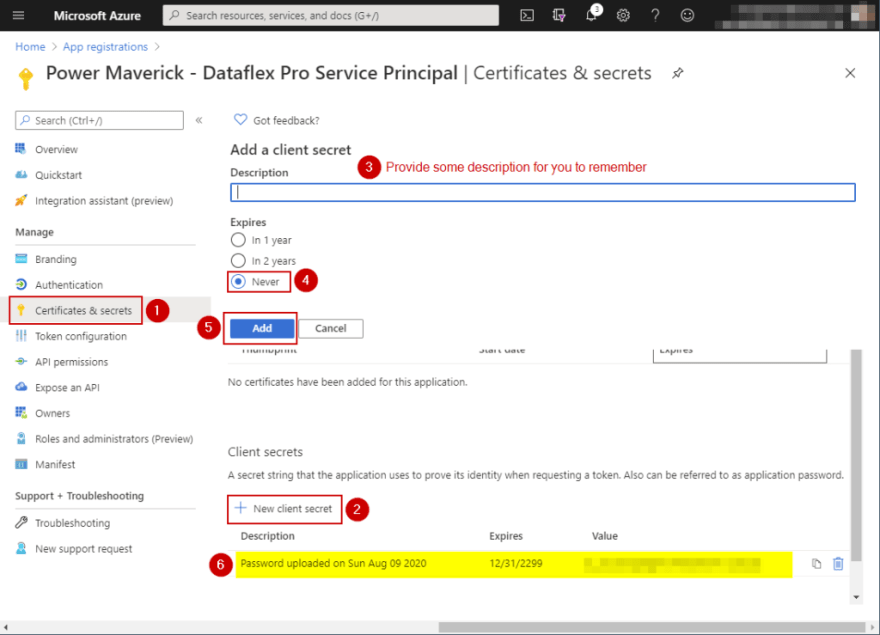Click the Integration assistant rocket icon
880x635 pixels.
21,200
